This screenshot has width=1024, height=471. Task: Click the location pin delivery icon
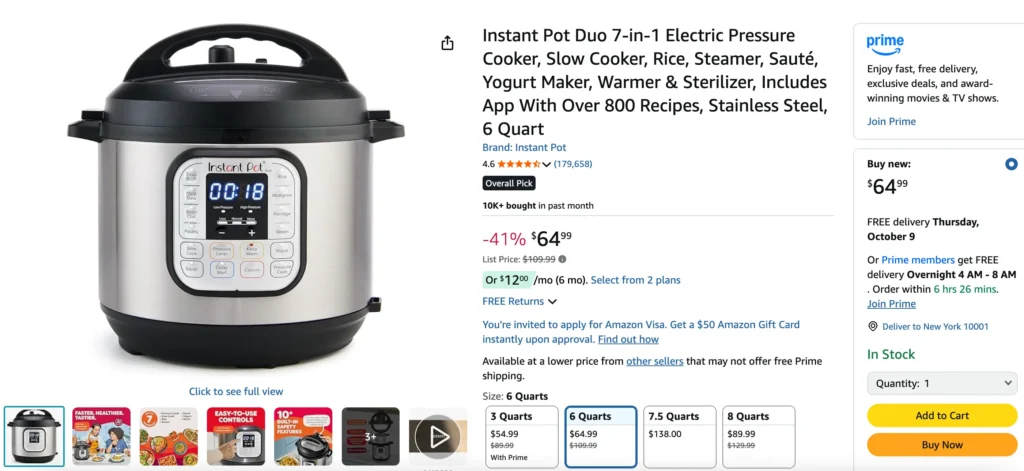(x=872, y=327)
